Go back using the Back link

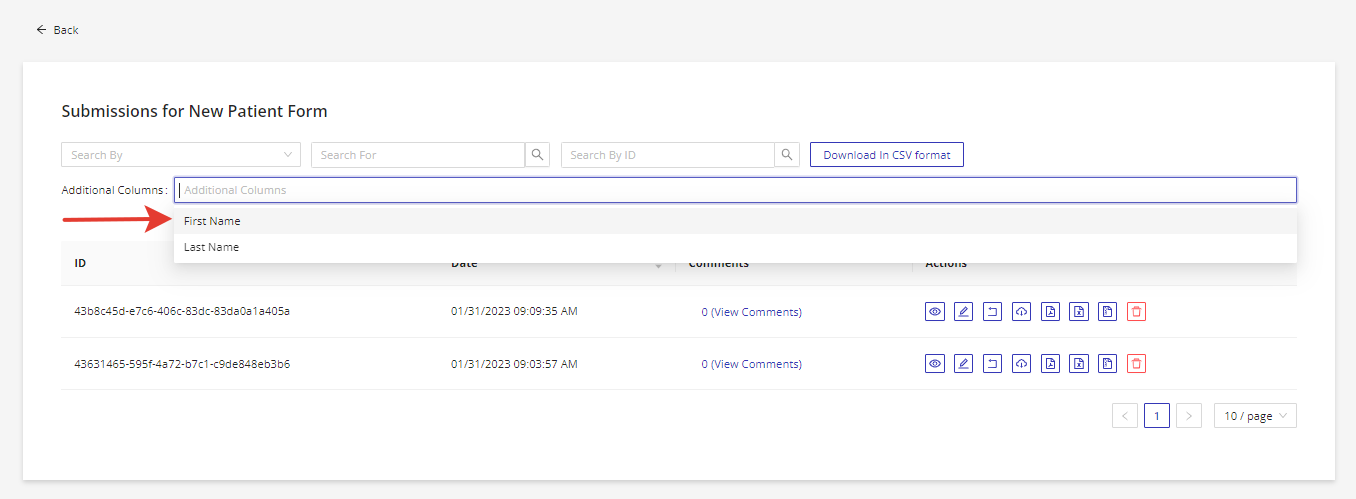[x=57, y=30]
